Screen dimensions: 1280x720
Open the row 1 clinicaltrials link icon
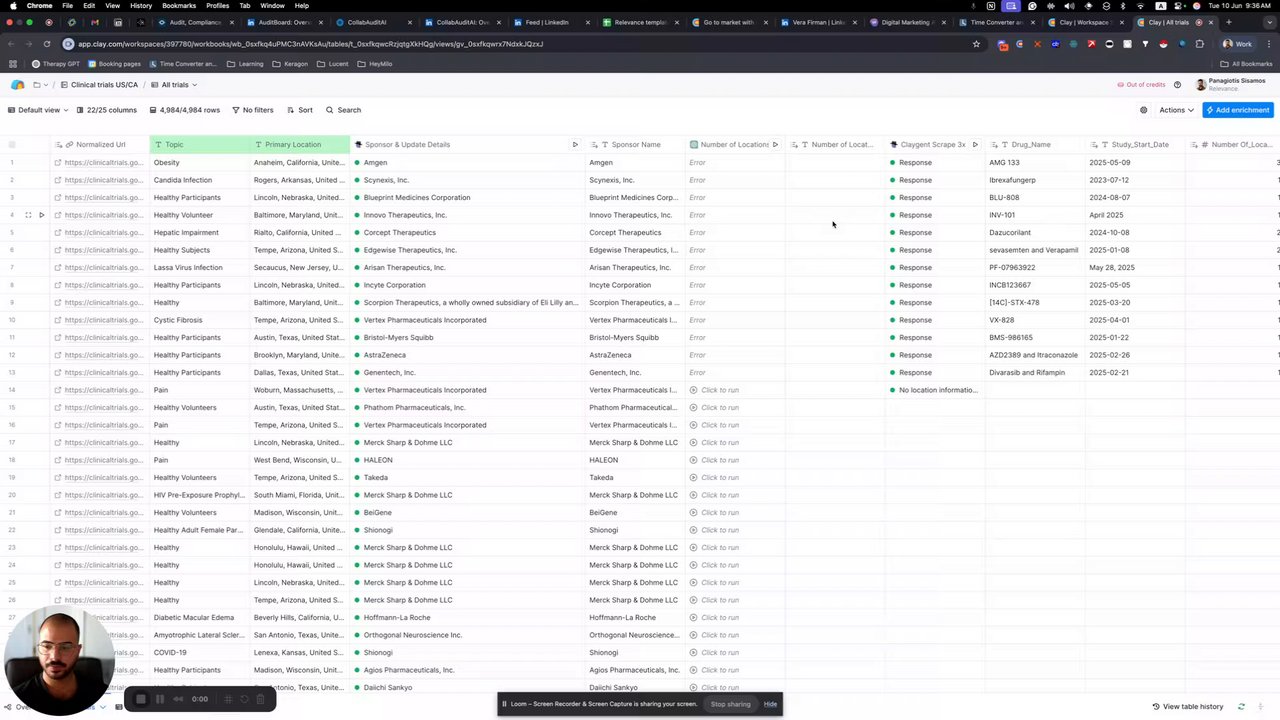pyautogui.click(x=58, y=163)
